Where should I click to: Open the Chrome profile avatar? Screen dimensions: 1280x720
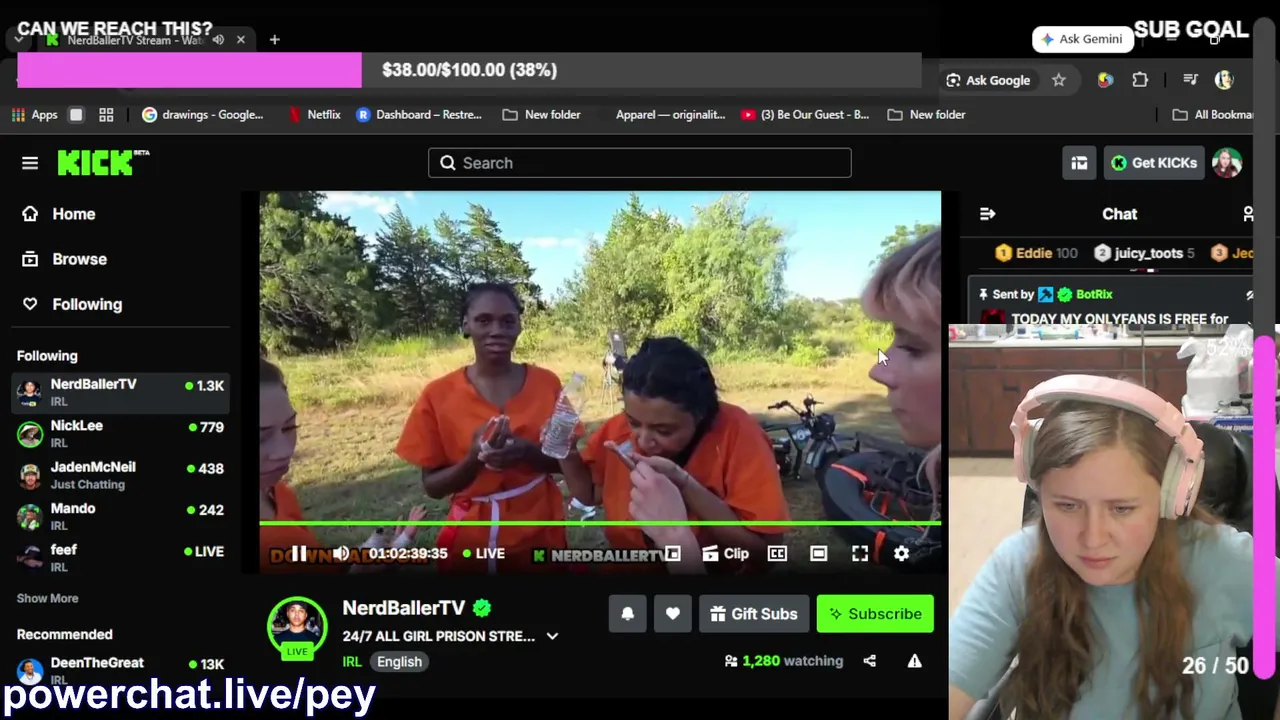[x=1224, y=80]
